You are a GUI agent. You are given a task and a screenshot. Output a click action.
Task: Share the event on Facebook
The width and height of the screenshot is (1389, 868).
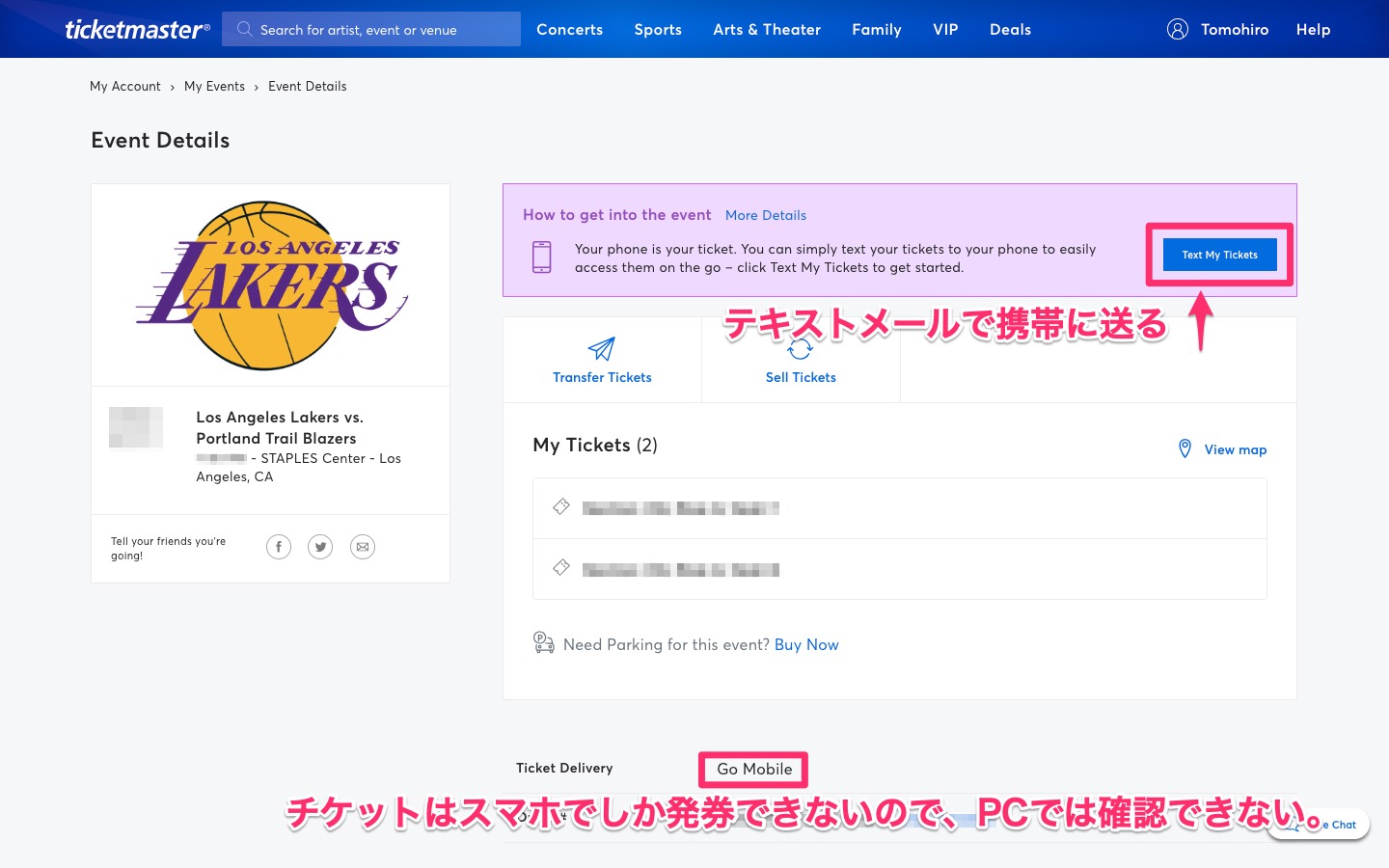pos(279,547)
